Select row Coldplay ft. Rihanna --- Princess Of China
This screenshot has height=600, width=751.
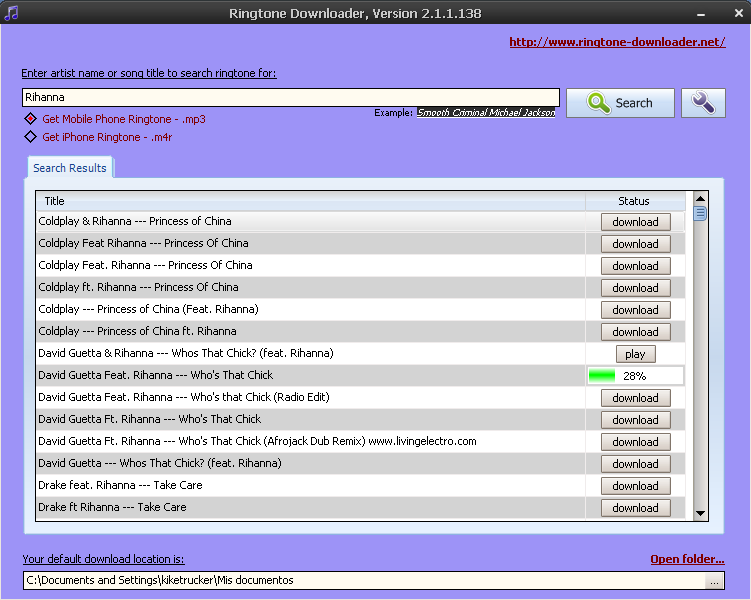click(310, 287)
